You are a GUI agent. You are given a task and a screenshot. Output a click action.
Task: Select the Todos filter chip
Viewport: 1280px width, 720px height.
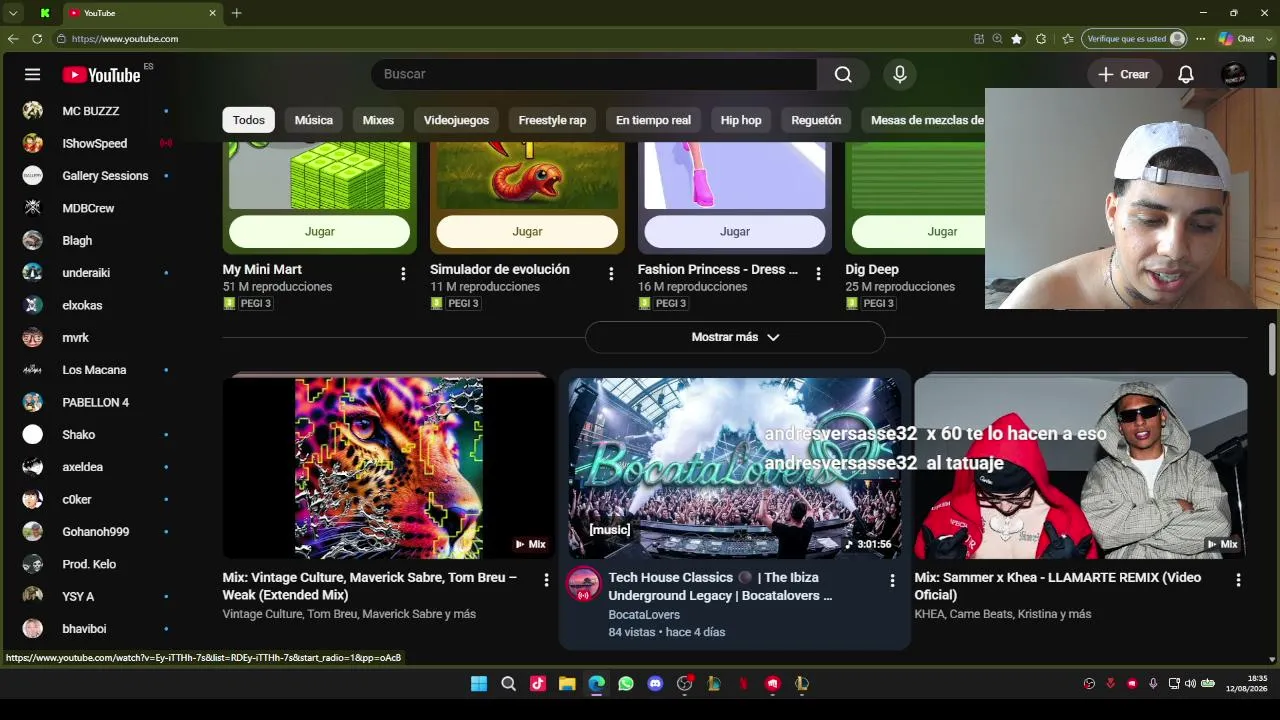click(249, 120)
